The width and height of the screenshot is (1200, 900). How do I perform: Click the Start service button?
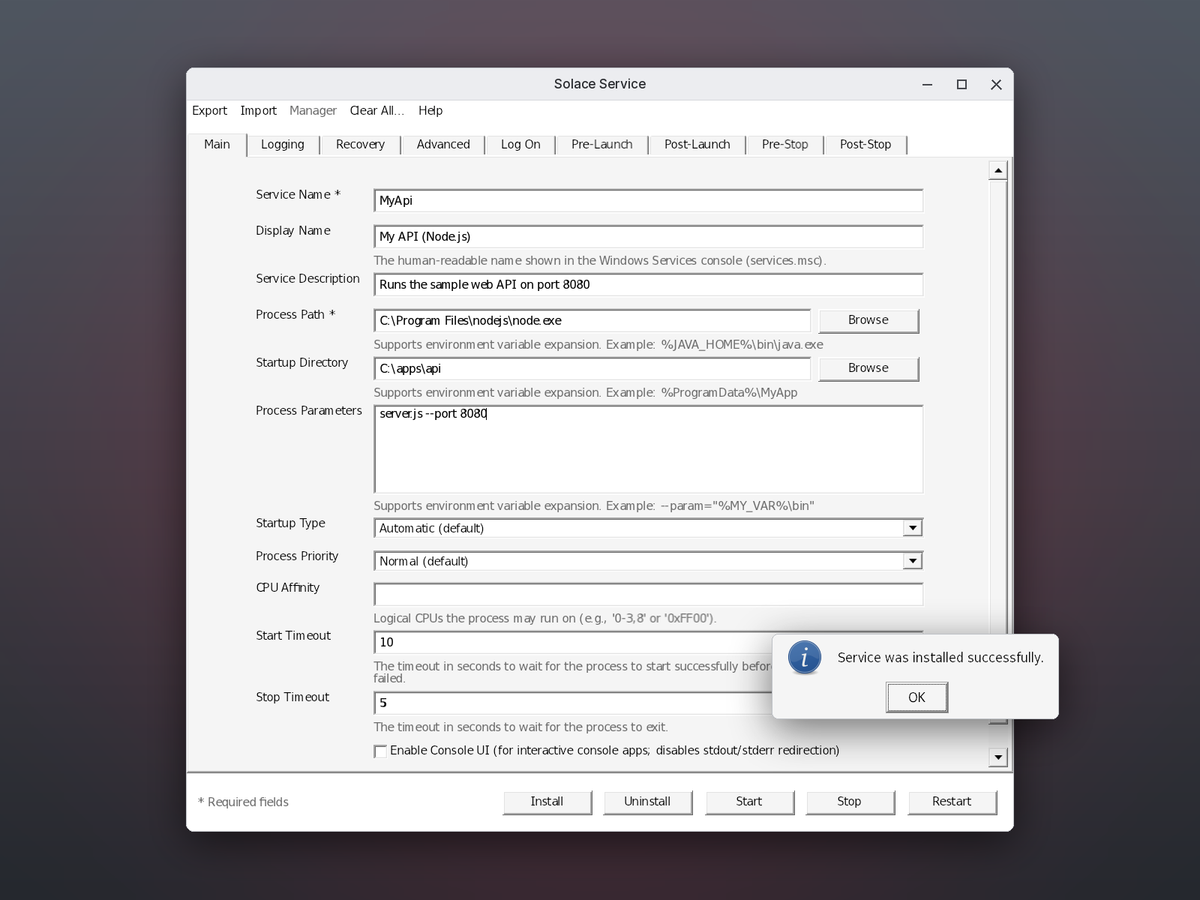(x=749, y=802)
